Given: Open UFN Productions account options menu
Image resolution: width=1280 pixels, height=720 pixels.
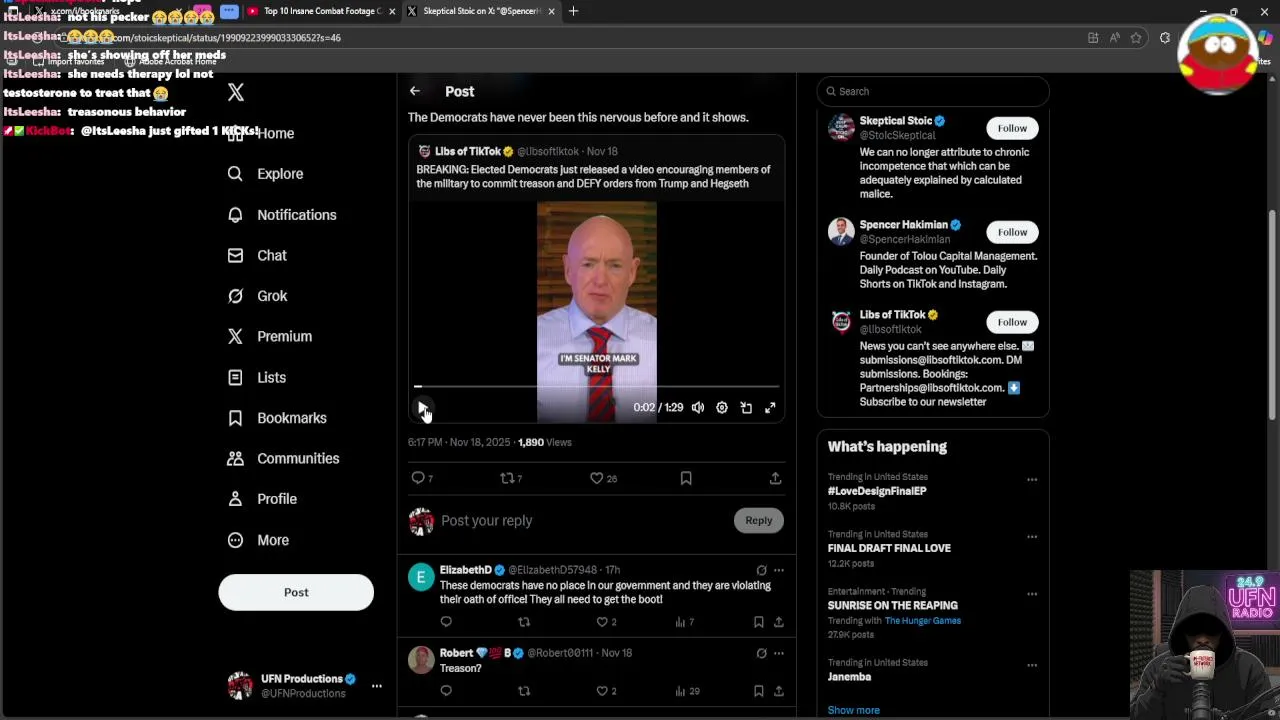Looking at the screenshot, I should coord(376,686).
